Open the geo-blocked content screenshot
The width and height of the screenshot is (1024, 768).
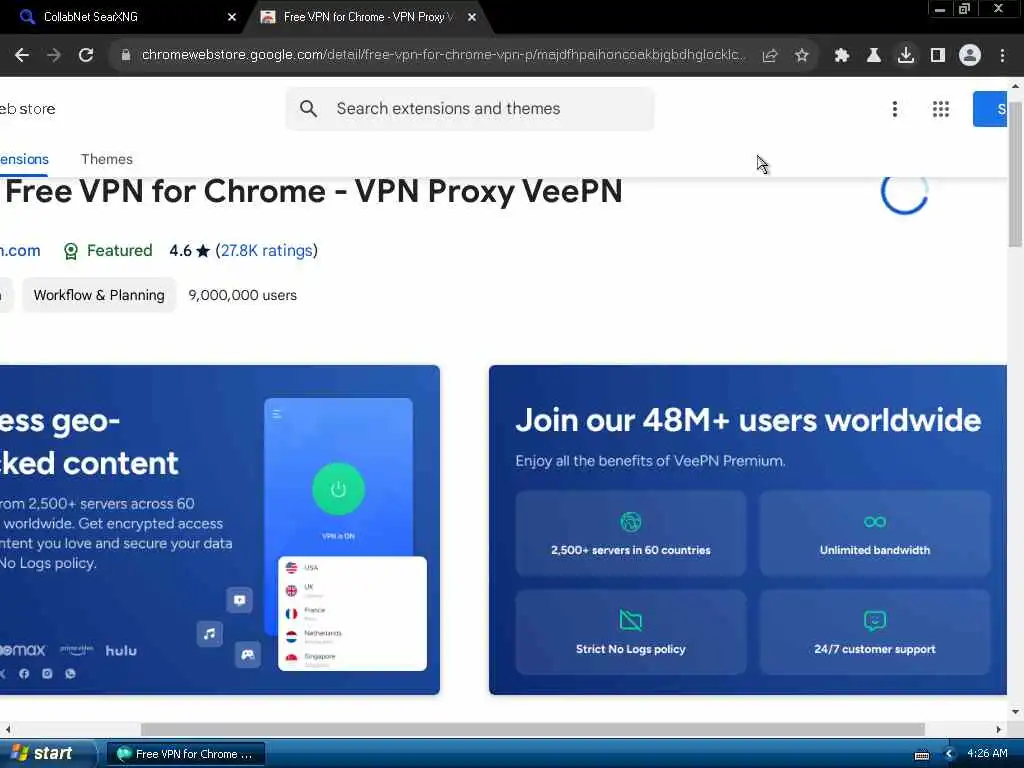point(219,530)
